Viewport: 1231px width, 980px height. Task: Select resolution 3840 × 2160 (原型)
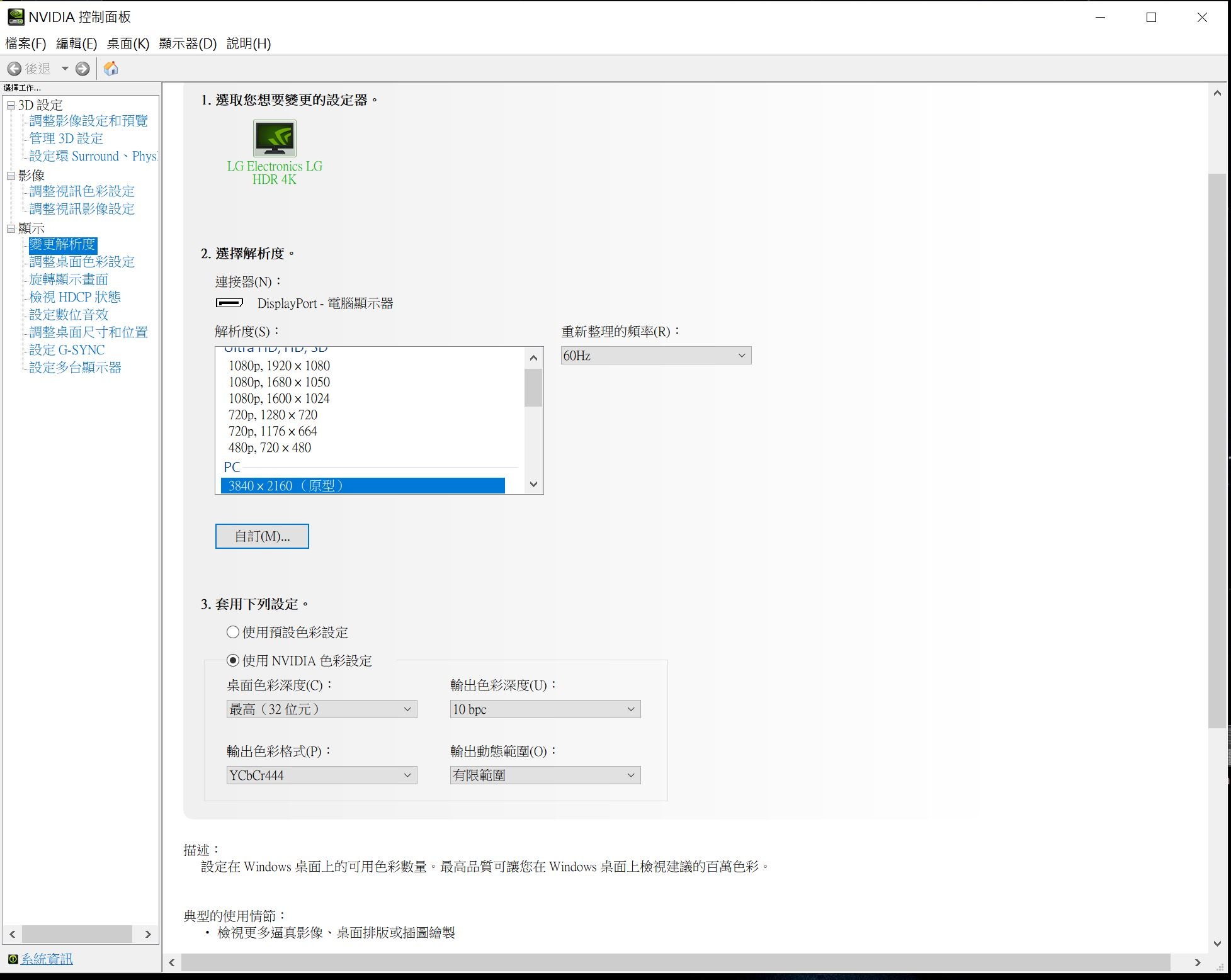(363, 485)
